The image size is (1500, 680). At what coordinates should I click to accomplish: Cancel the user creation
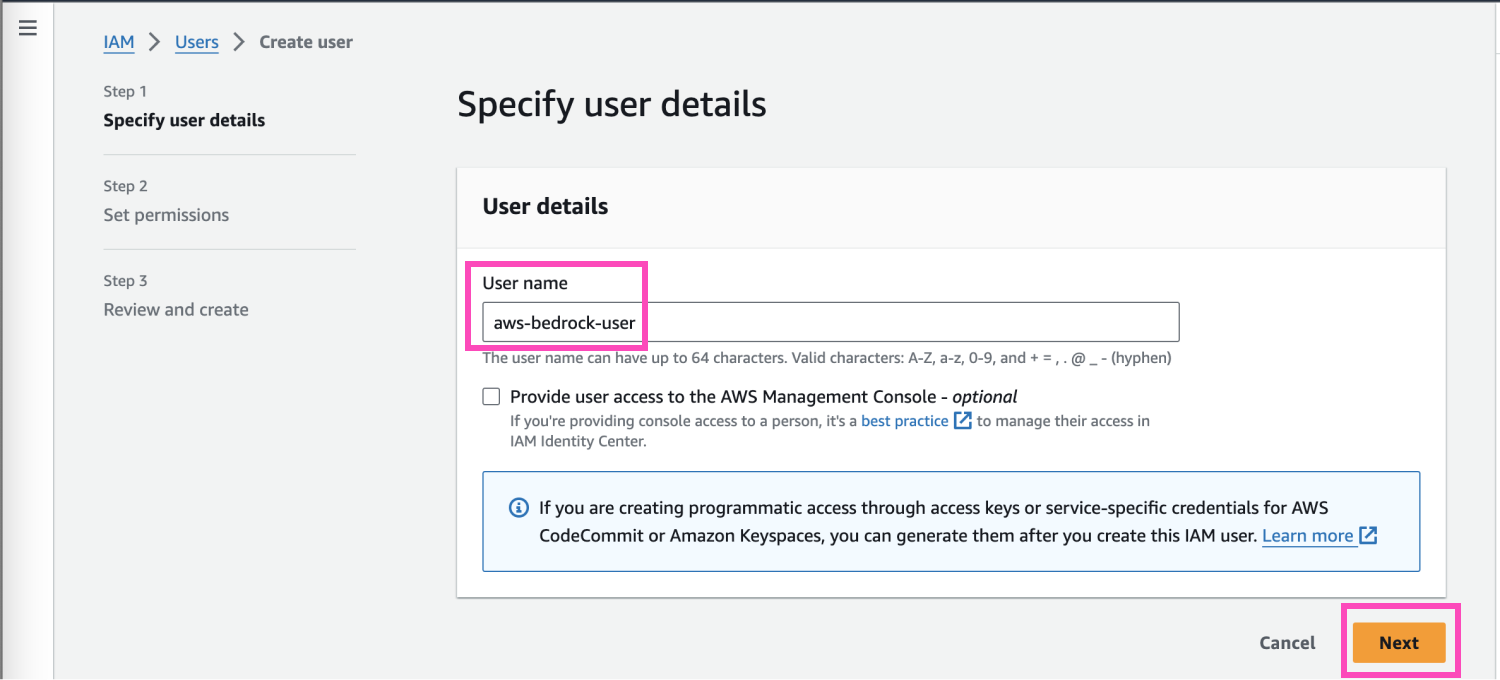point(1287,642)
